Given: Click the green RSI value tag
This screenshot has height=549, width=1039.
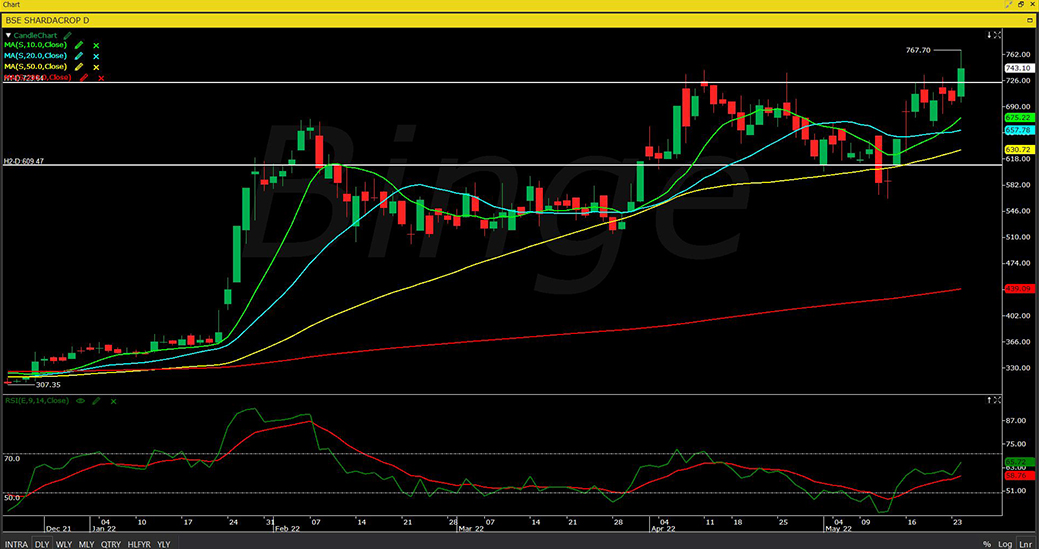Looking at the screenshot, I should tap(1018, 461).
